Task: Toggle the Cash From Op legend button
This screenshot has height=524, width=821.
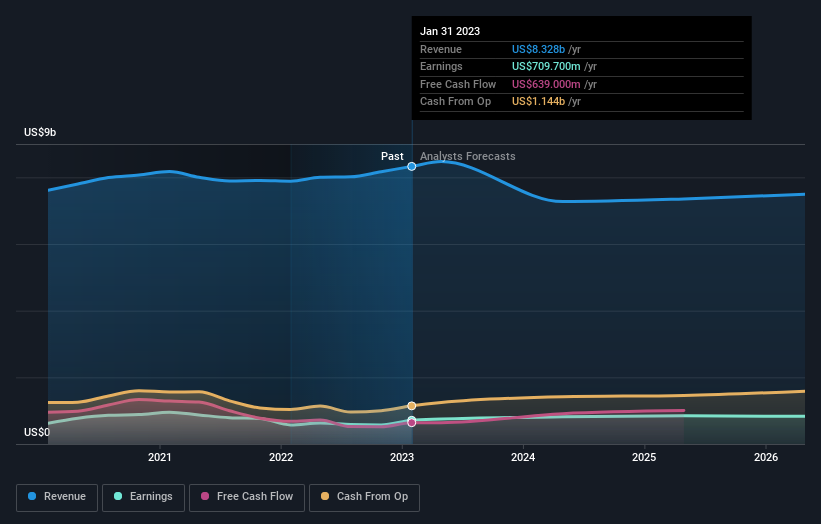Action: point(364,497)
